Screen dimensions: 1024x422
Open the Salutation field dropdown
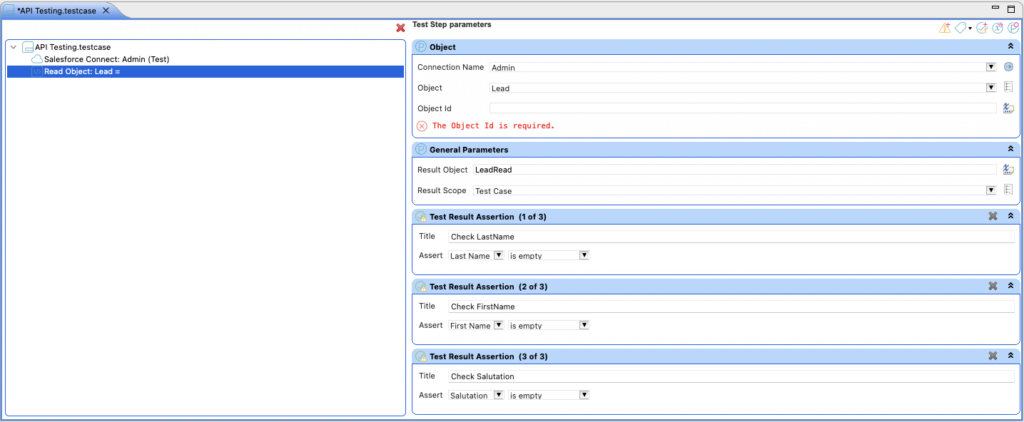pyautogui.click(x=498, y=395)
